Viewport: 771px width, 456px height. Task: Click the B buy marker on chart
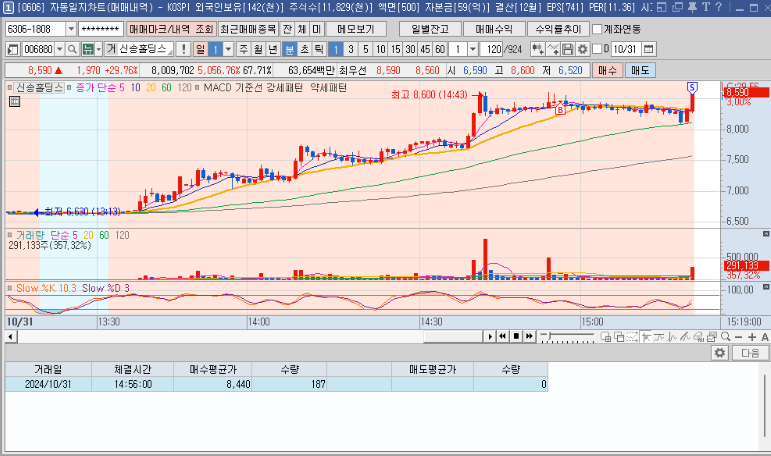(x=560, y=110)
